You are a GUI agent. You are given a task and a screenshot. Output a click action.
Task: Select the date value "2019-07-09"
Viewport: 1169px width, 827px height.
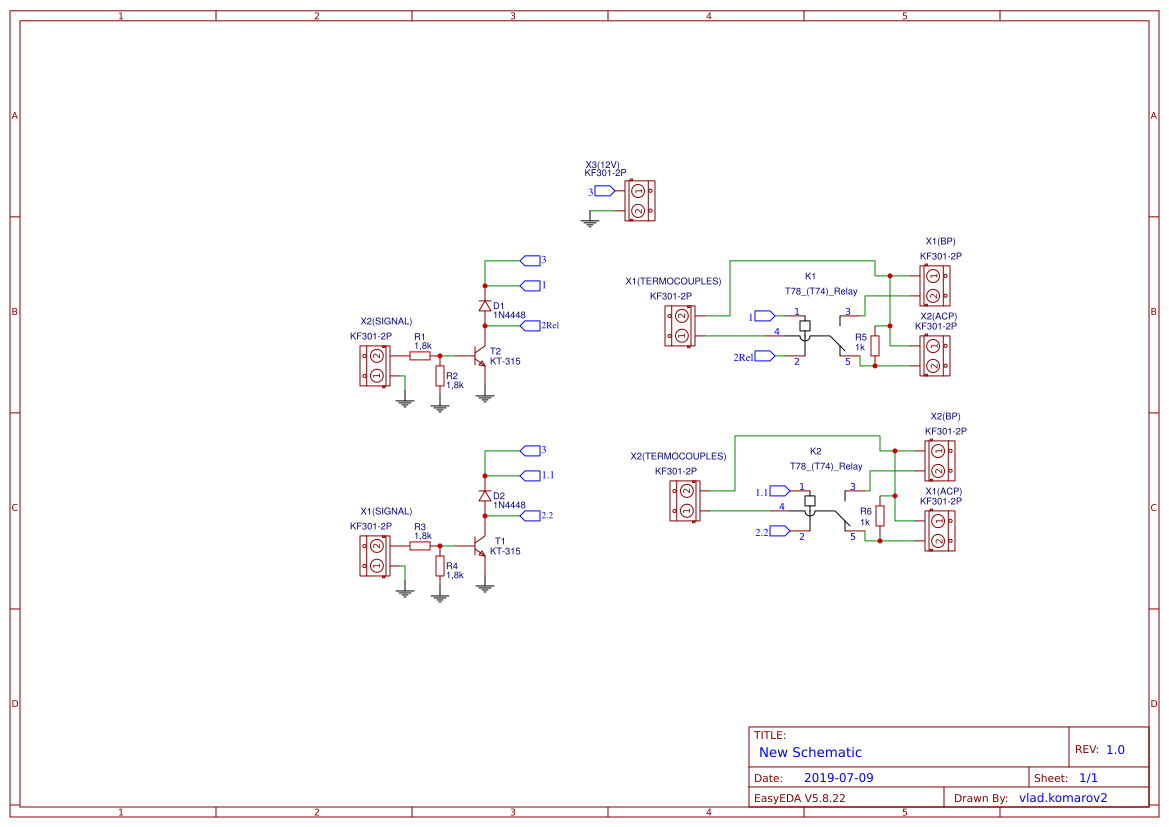[x=839, y=778]
